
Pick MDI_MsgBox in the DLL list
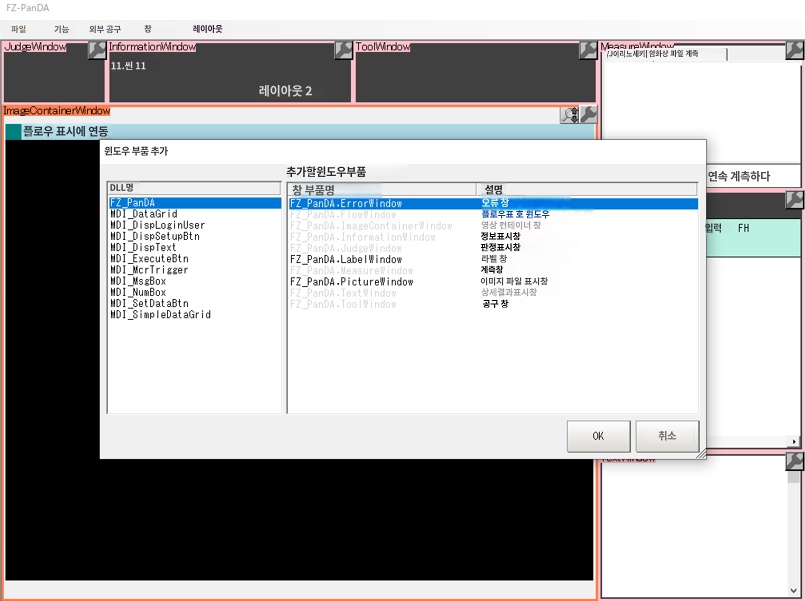tap(138, 281)
